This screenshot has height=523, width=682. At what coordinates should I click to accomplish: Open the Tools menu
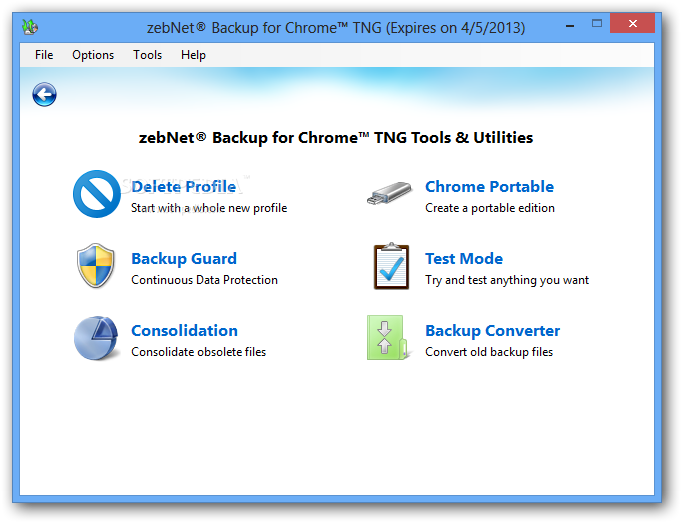click(147, 55)
